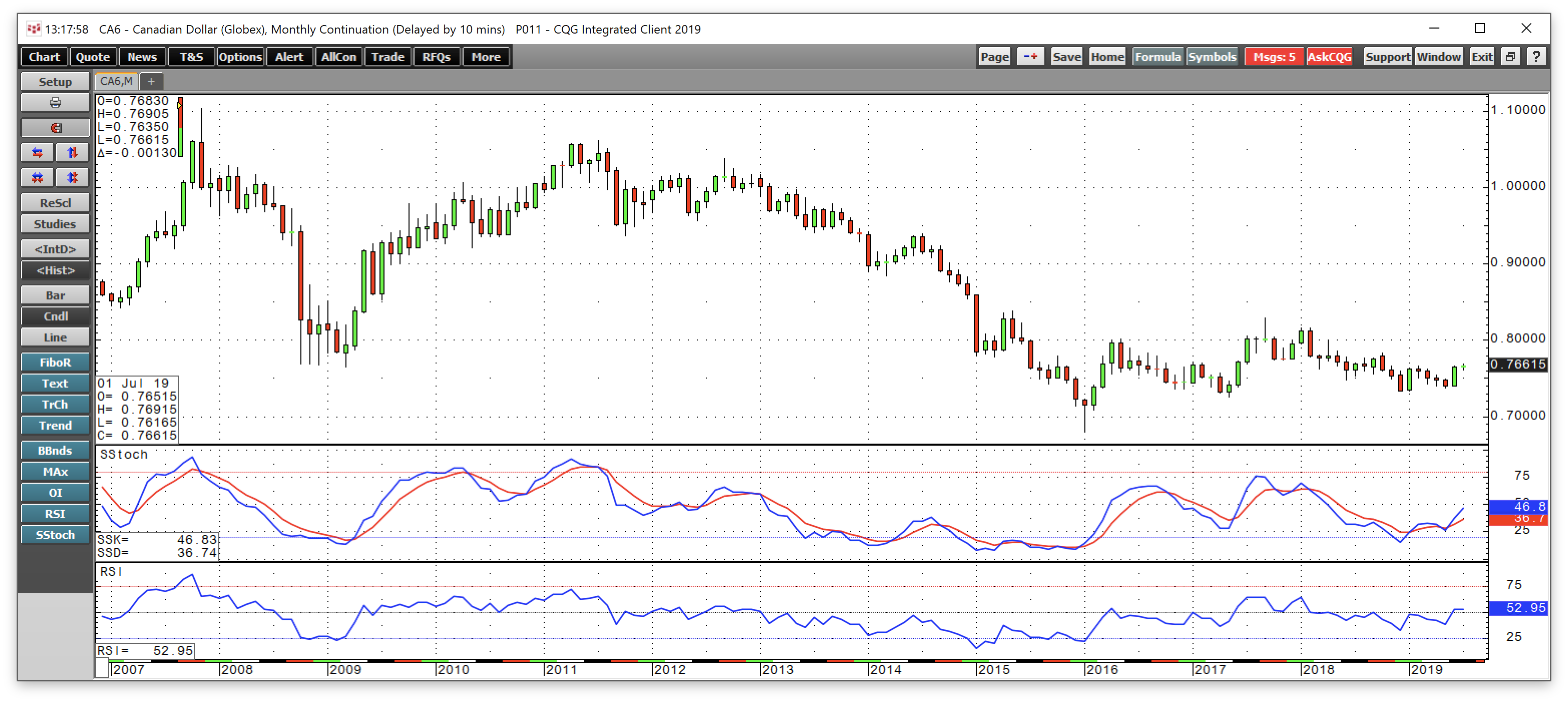1568x702 pixels.
Task: Click the Exit button
Action: click(x=1481, y=57)
